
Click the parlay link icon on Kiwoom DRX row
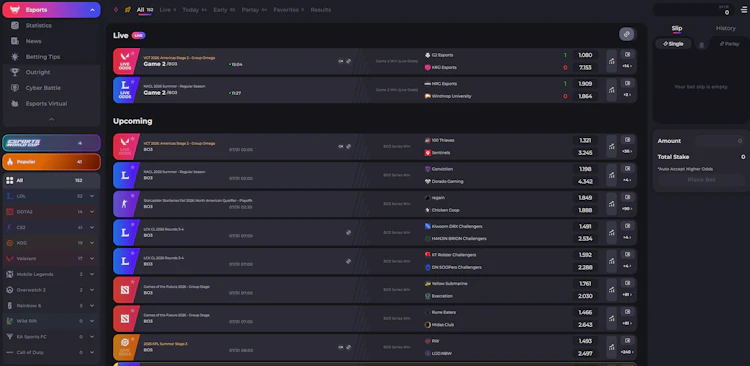[349, 233]
